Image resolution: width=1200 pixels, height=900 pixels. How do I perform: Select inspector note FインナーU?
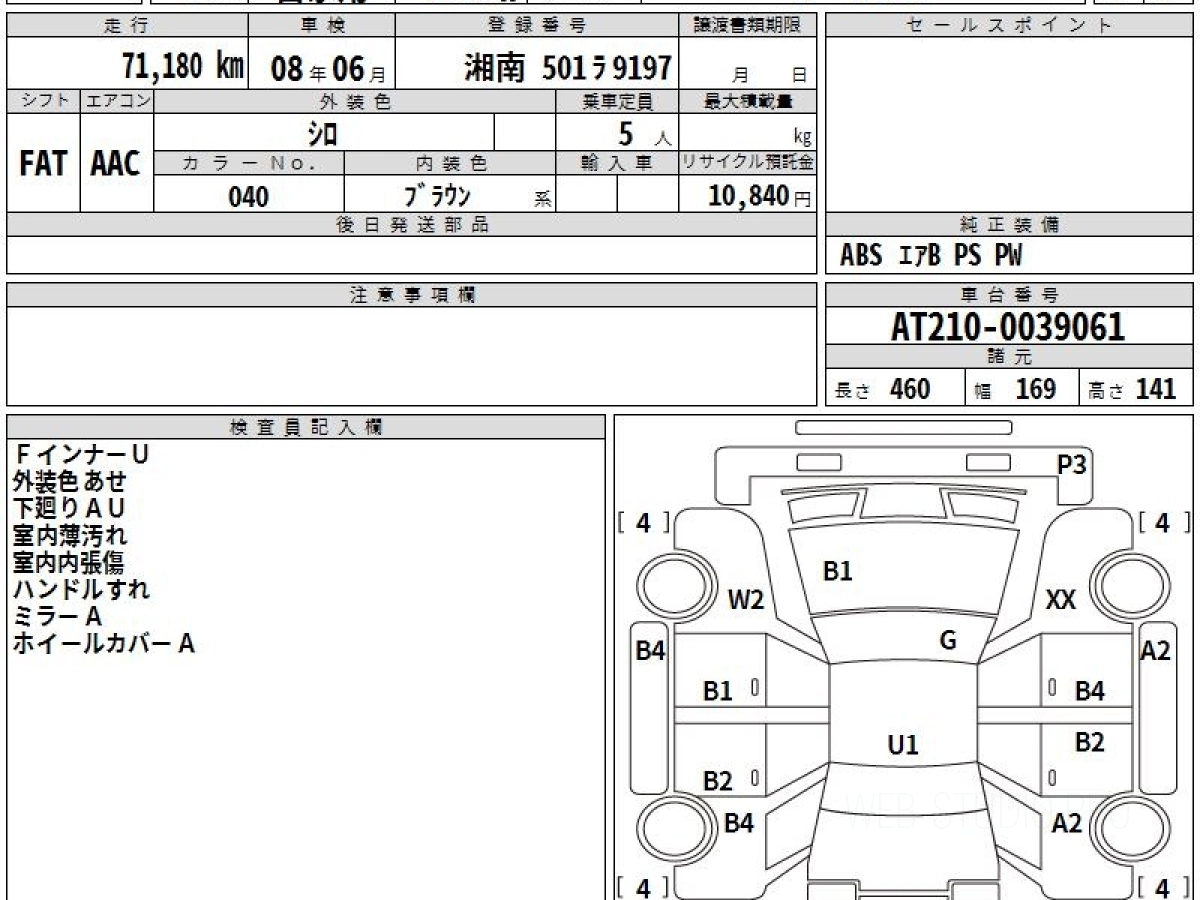tap(81, 455)
